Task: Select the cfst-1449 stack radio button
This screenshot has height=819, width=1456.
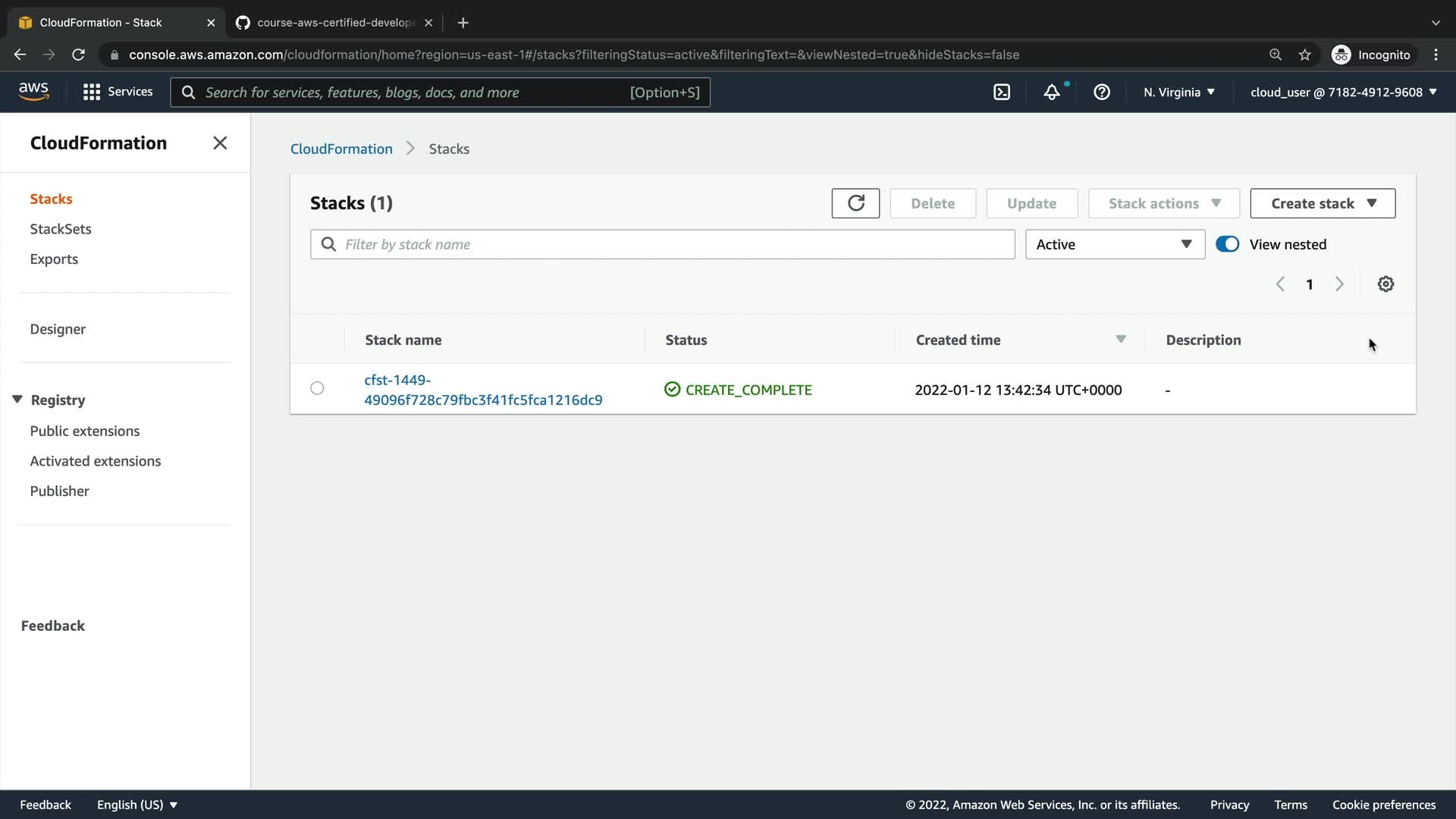Action: [x=317, y=388]
